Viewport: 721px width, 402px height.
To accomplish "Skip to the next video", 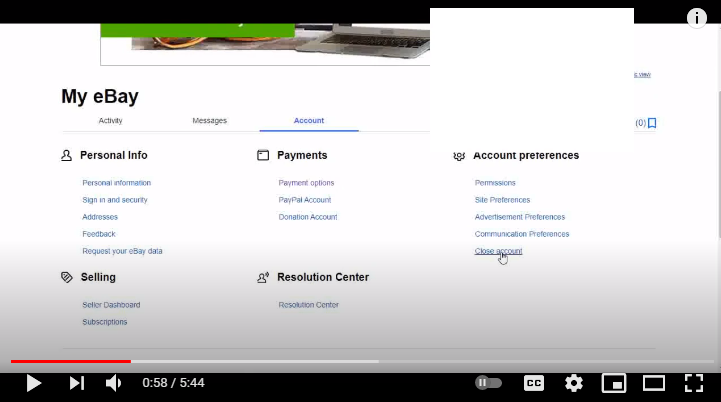I will [x=77, y=383].
